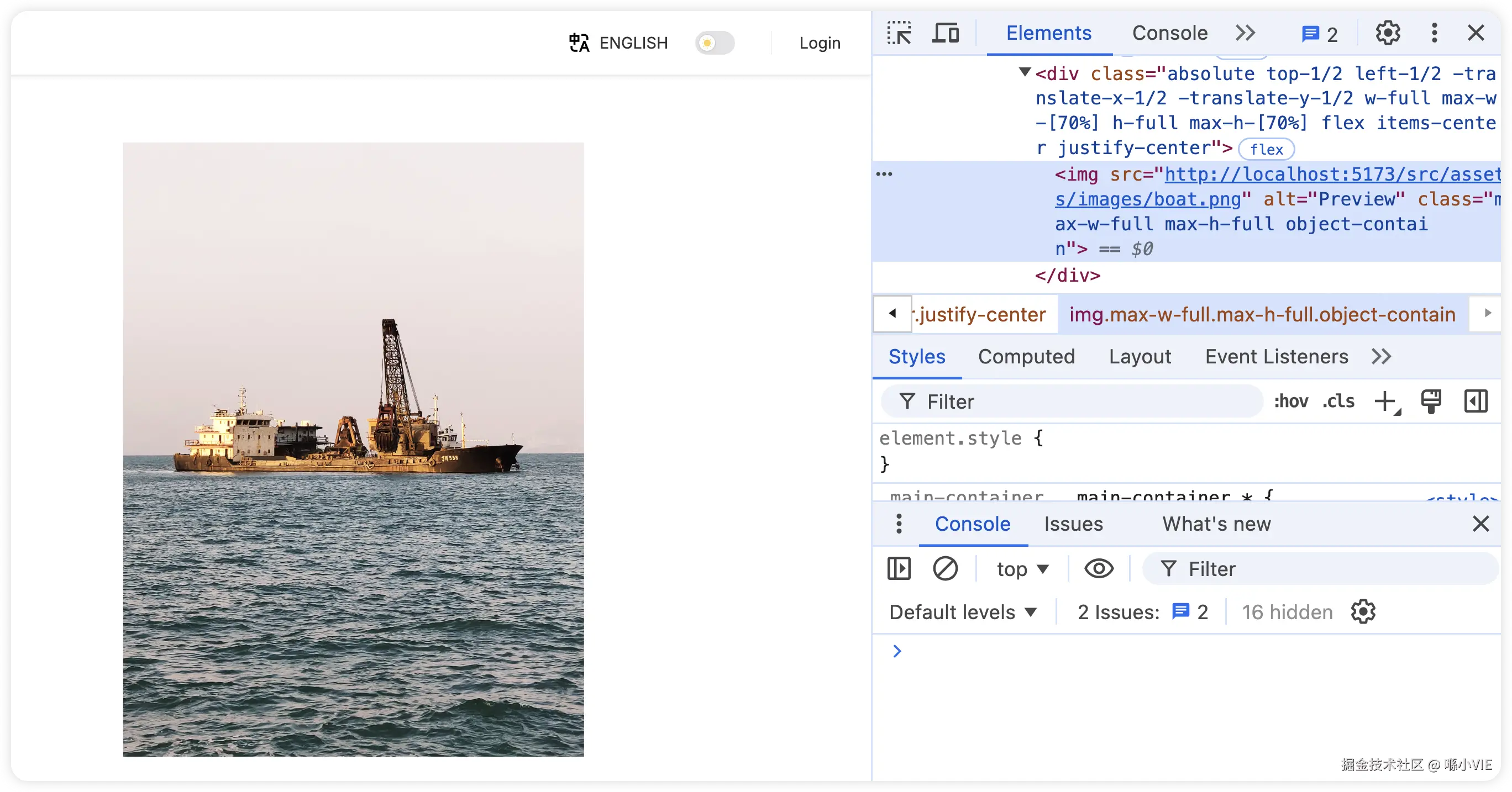Toggle the computed styles sidebar icon
The image size is (1512, 792).
click(x=1476, y=402)
